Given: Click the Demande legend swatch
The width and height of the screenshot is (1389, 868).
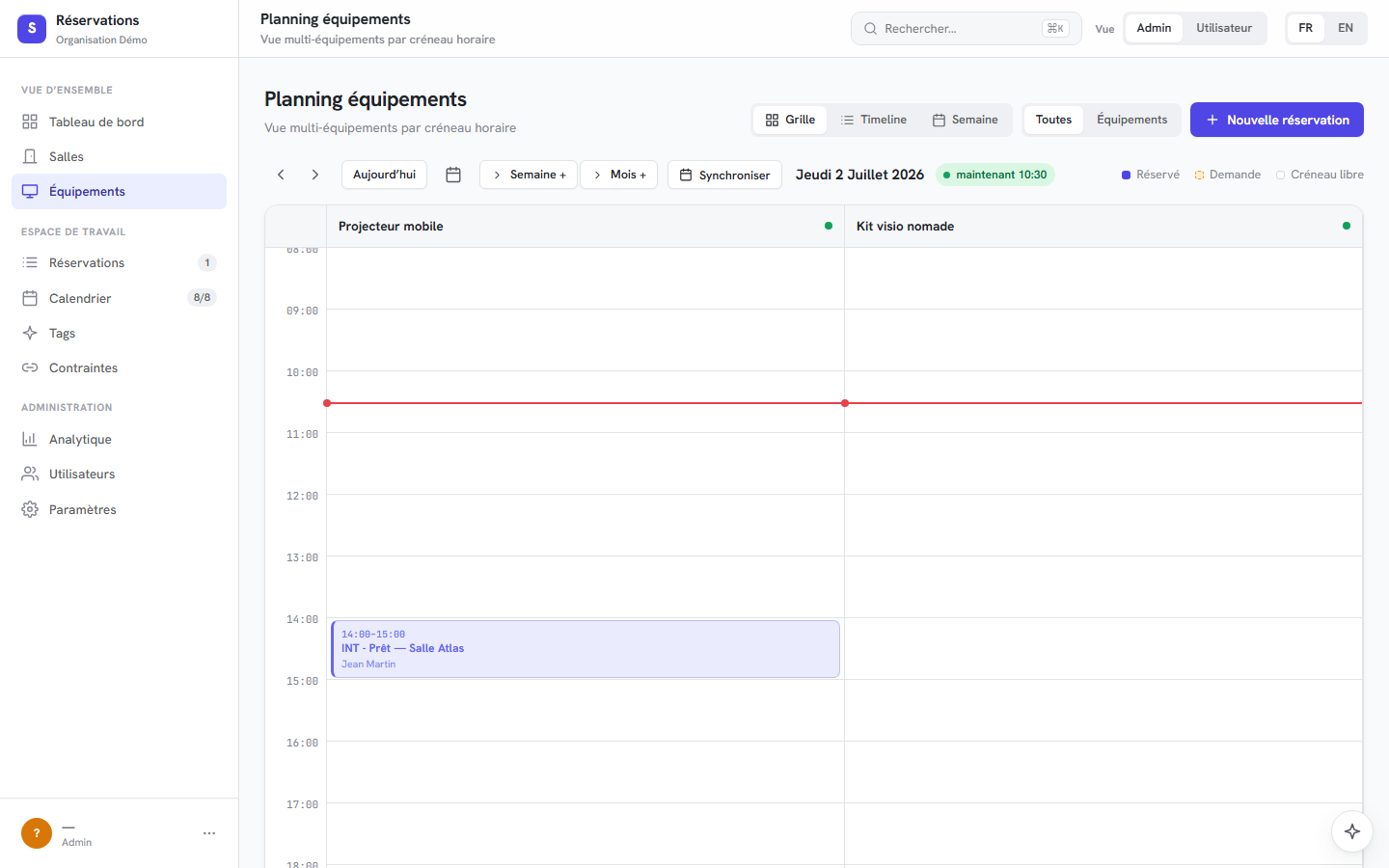Looking at the screenshot, I should coord(1199,175).
